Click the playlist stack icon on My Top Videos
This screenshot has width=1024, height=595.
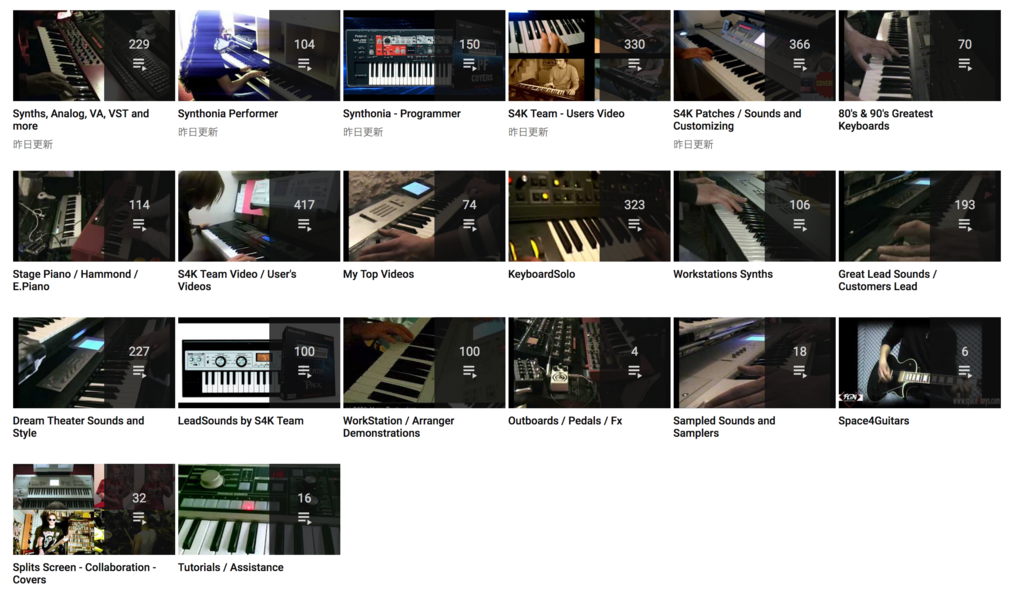pyautogui.click(x=469, y=225)
